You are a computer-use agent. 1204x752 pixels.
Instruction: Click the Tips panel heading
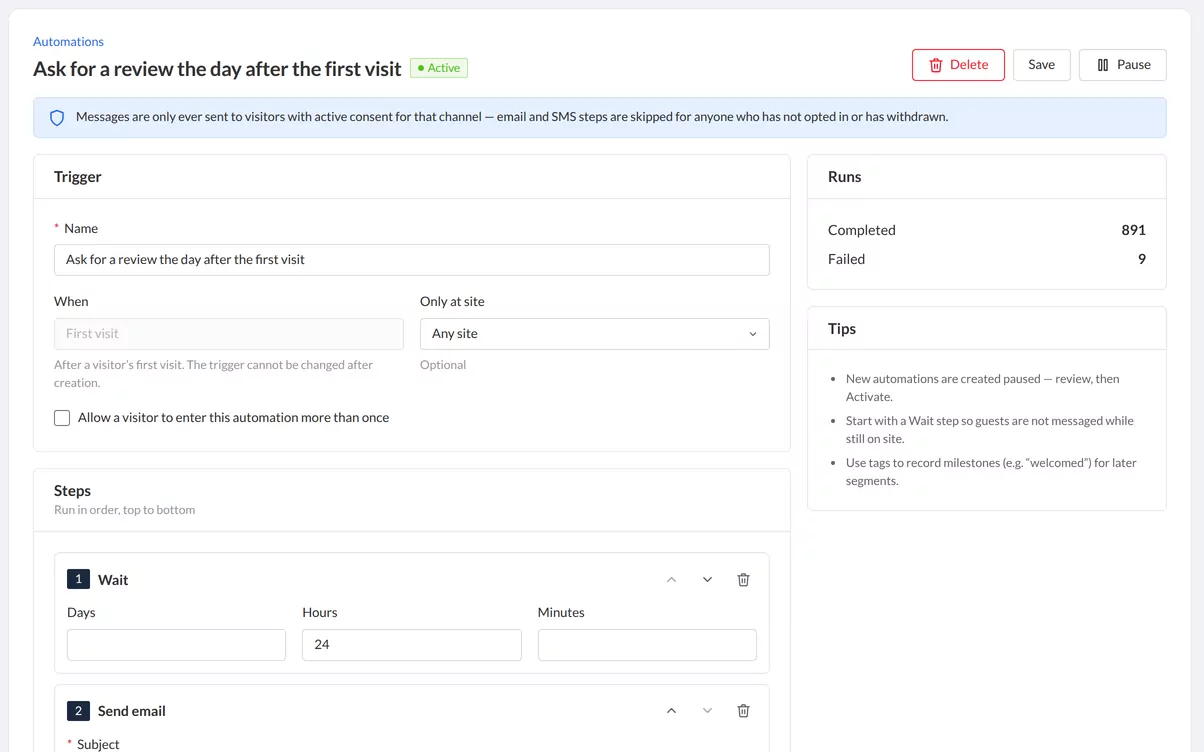point(842,329)
